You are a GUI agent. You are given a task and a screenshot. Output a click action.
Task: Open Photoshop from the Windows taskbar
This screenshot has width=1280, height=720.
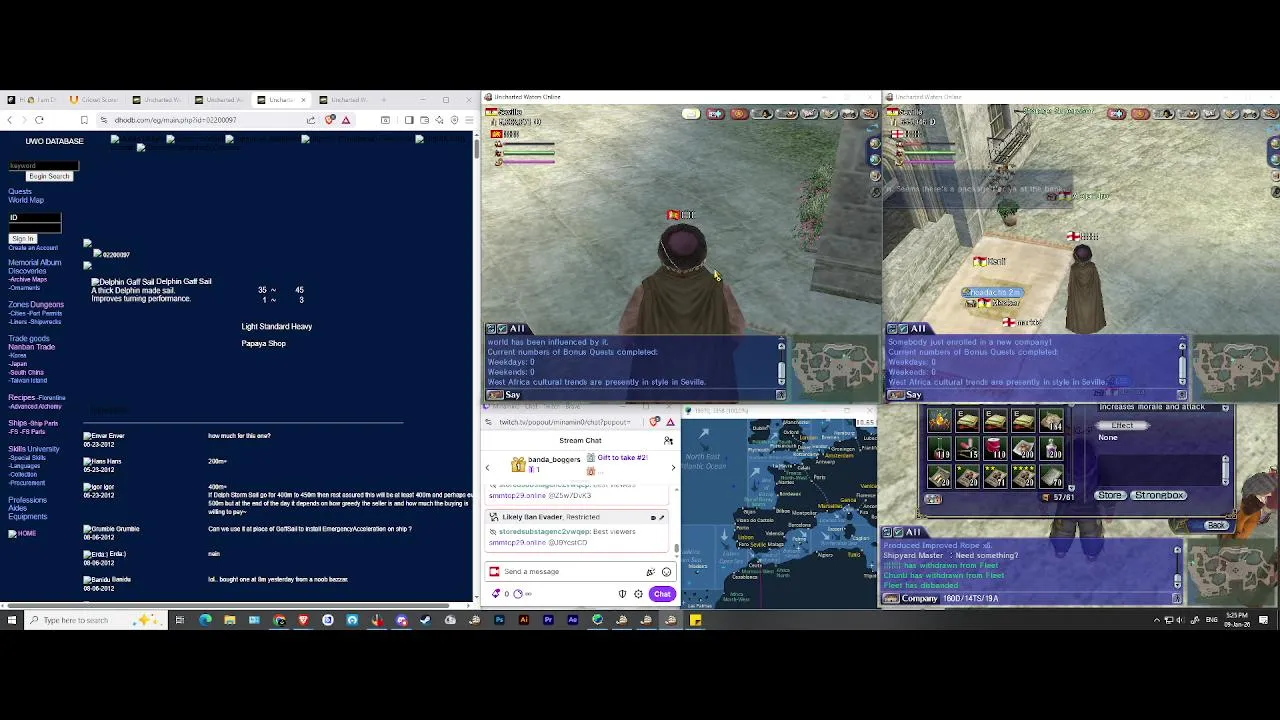pos(499,620)
